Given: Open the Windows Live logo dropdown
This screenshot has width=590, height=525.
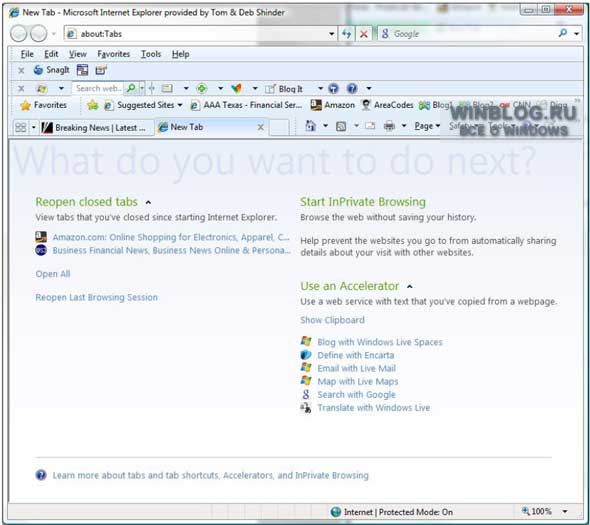Looking at the screenshot, I should pos(61,89).
